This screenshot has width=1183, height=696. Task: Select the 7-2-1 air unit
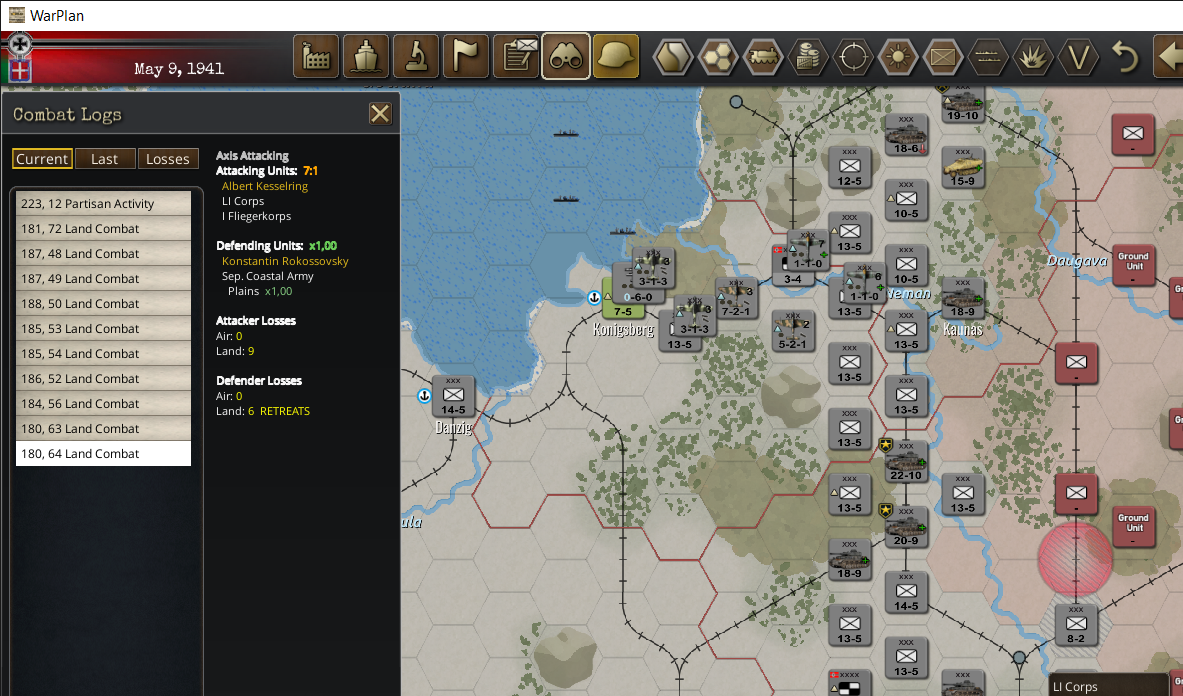736,298
